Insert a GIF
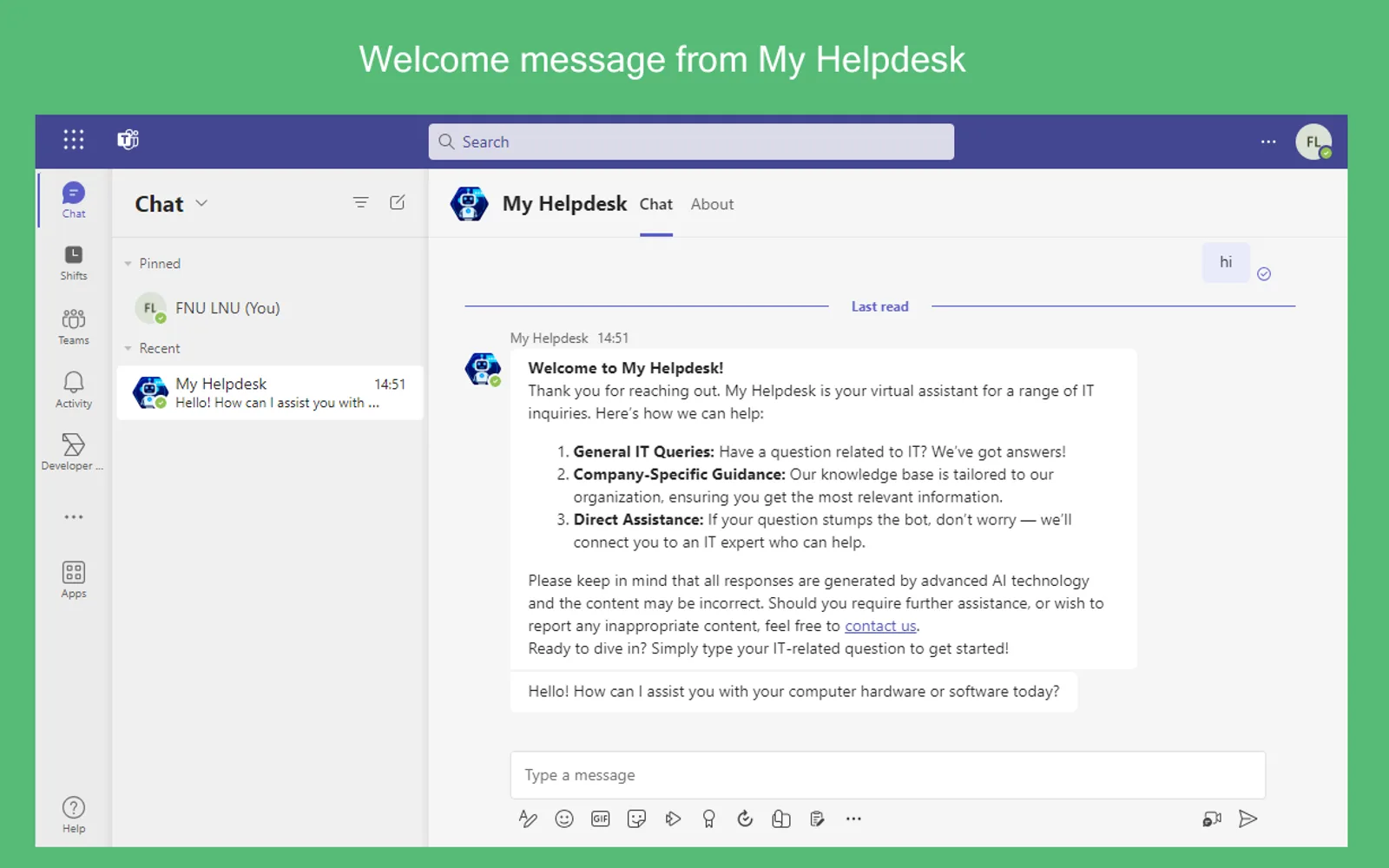 coord(601,819)
